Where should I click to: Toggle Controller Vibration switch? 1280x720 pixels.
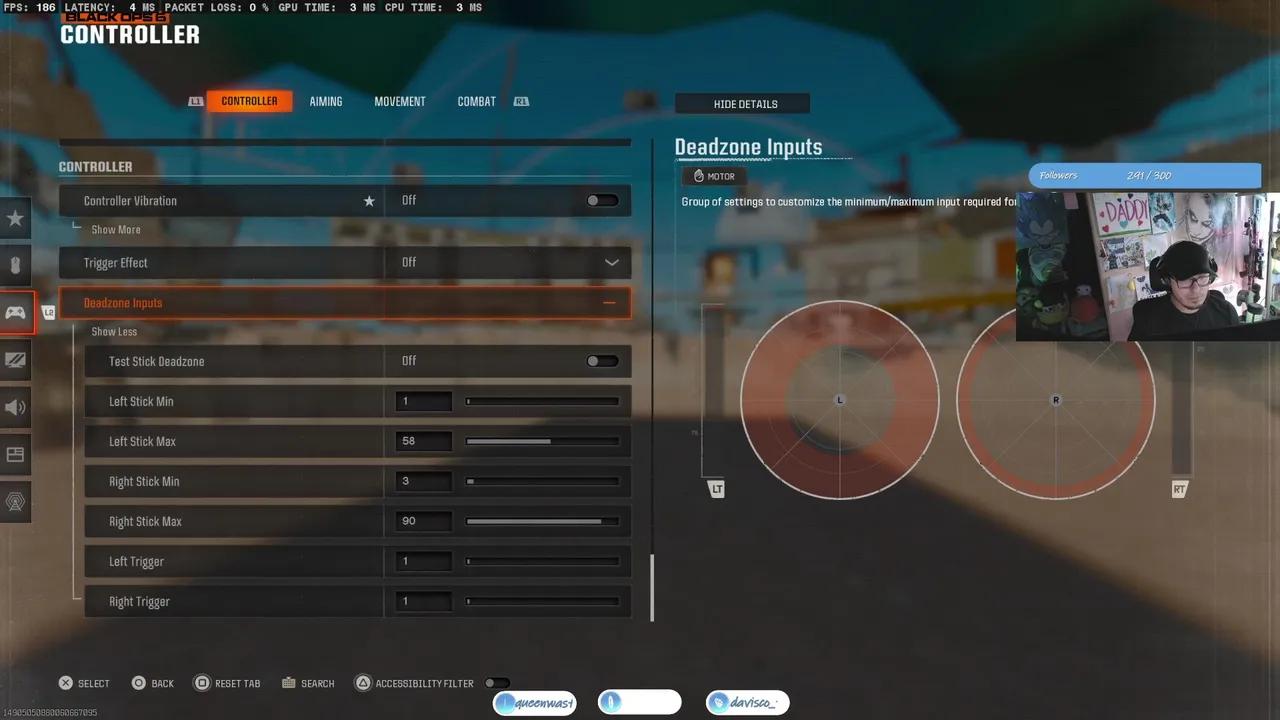point(602,201)
